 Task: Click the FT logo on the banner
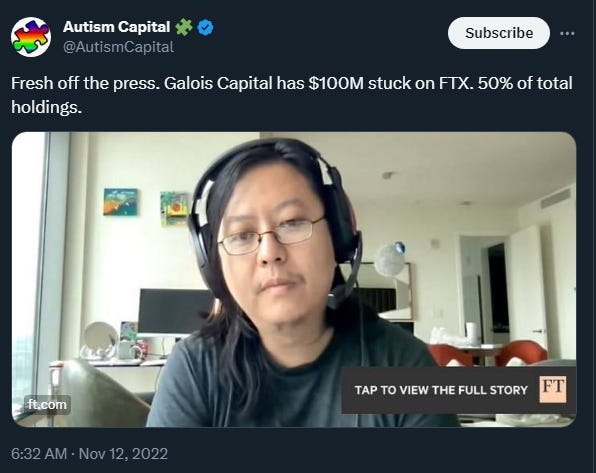pyautogui.click(x=553, y=389)
